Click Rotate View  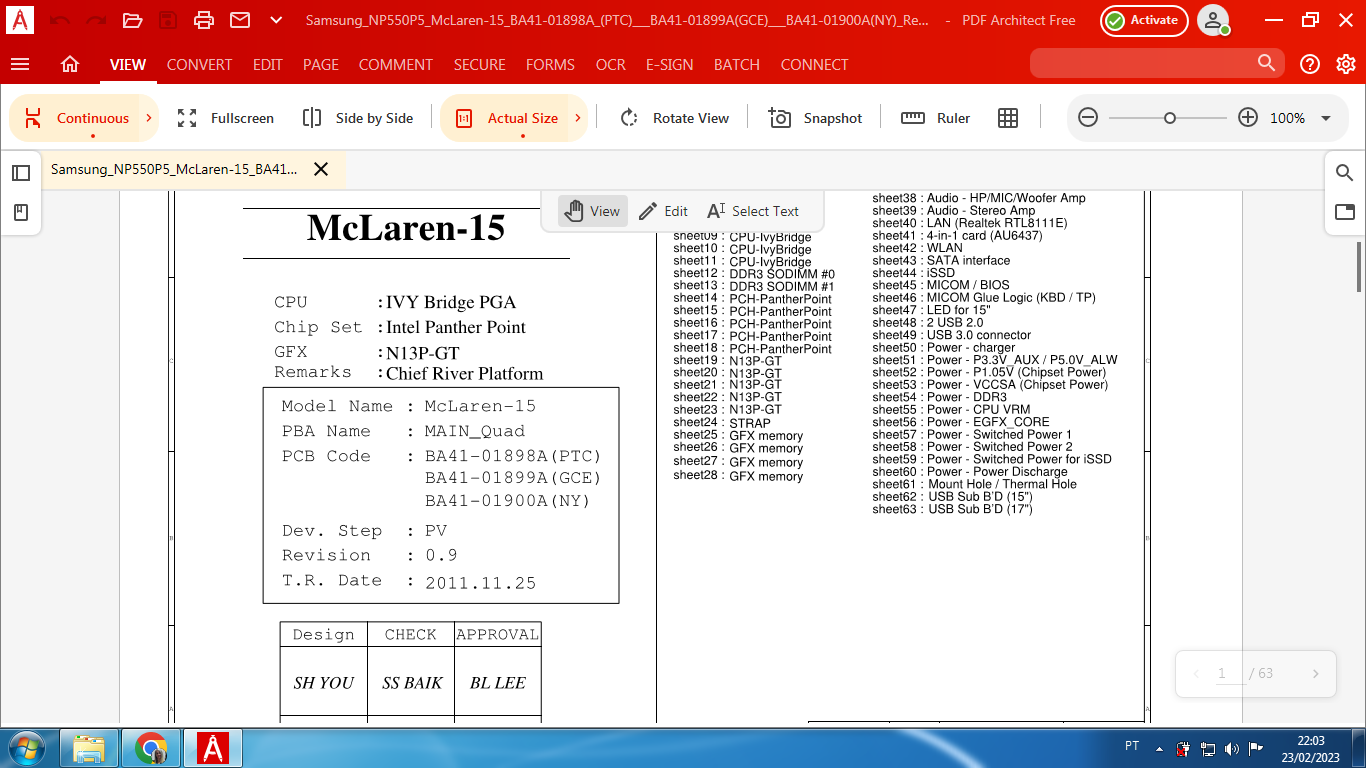coord(675,118)
